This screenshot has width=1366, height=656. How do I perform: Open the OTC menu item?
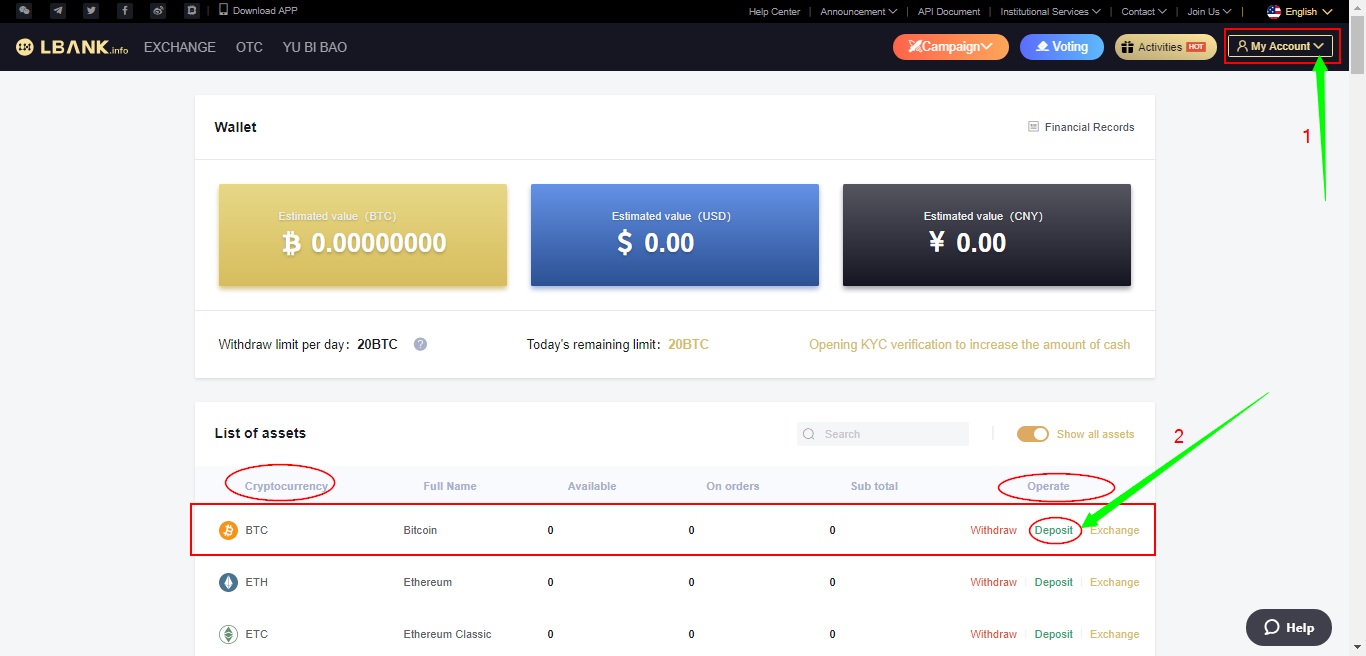coord(249,47)
